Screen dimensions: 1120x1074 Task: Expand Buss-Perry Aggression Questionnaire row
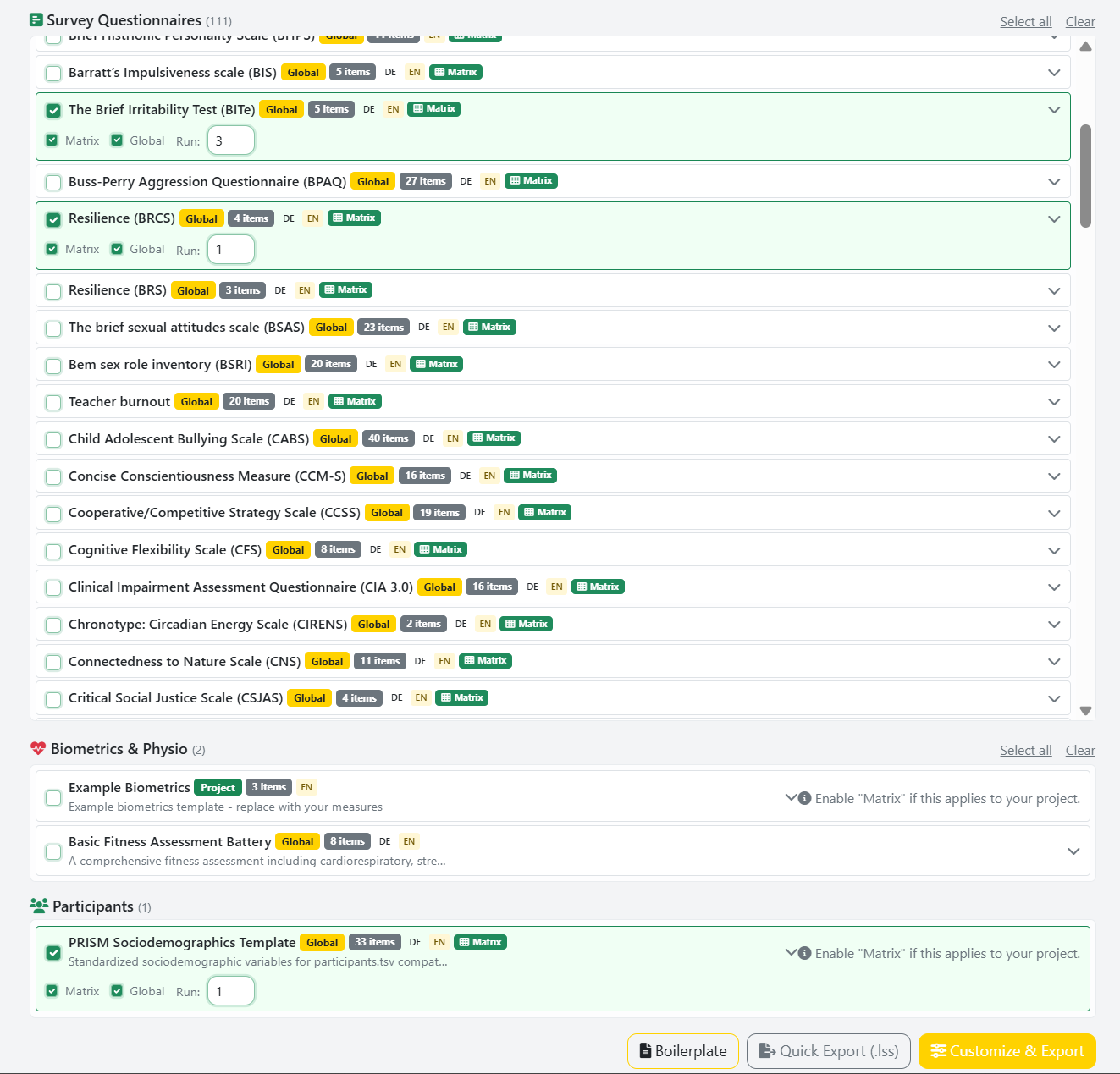click(x=1054, y=182)
